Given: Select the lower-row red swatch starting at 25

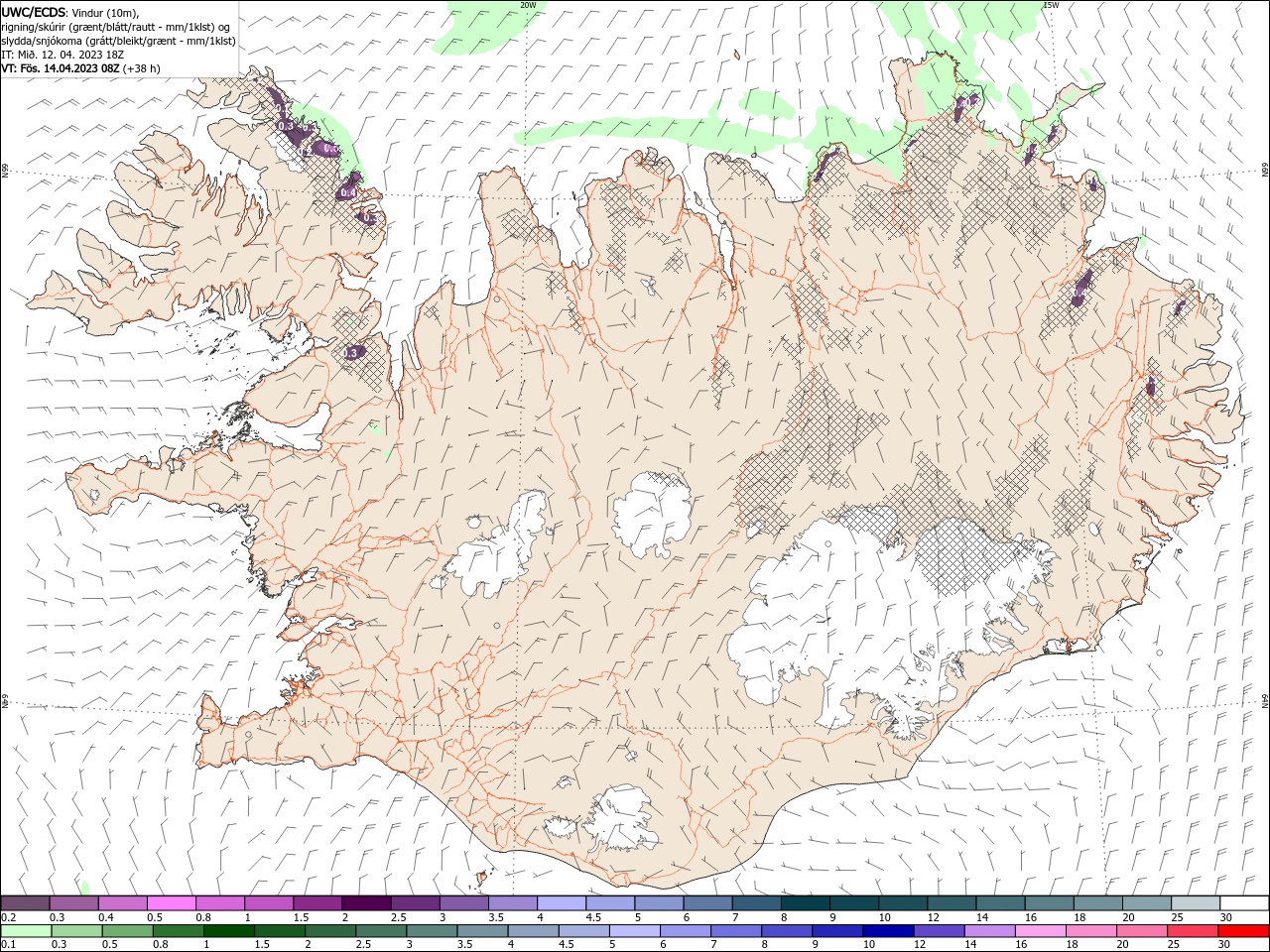Looking at the screenshot, I should [1192, 931].
